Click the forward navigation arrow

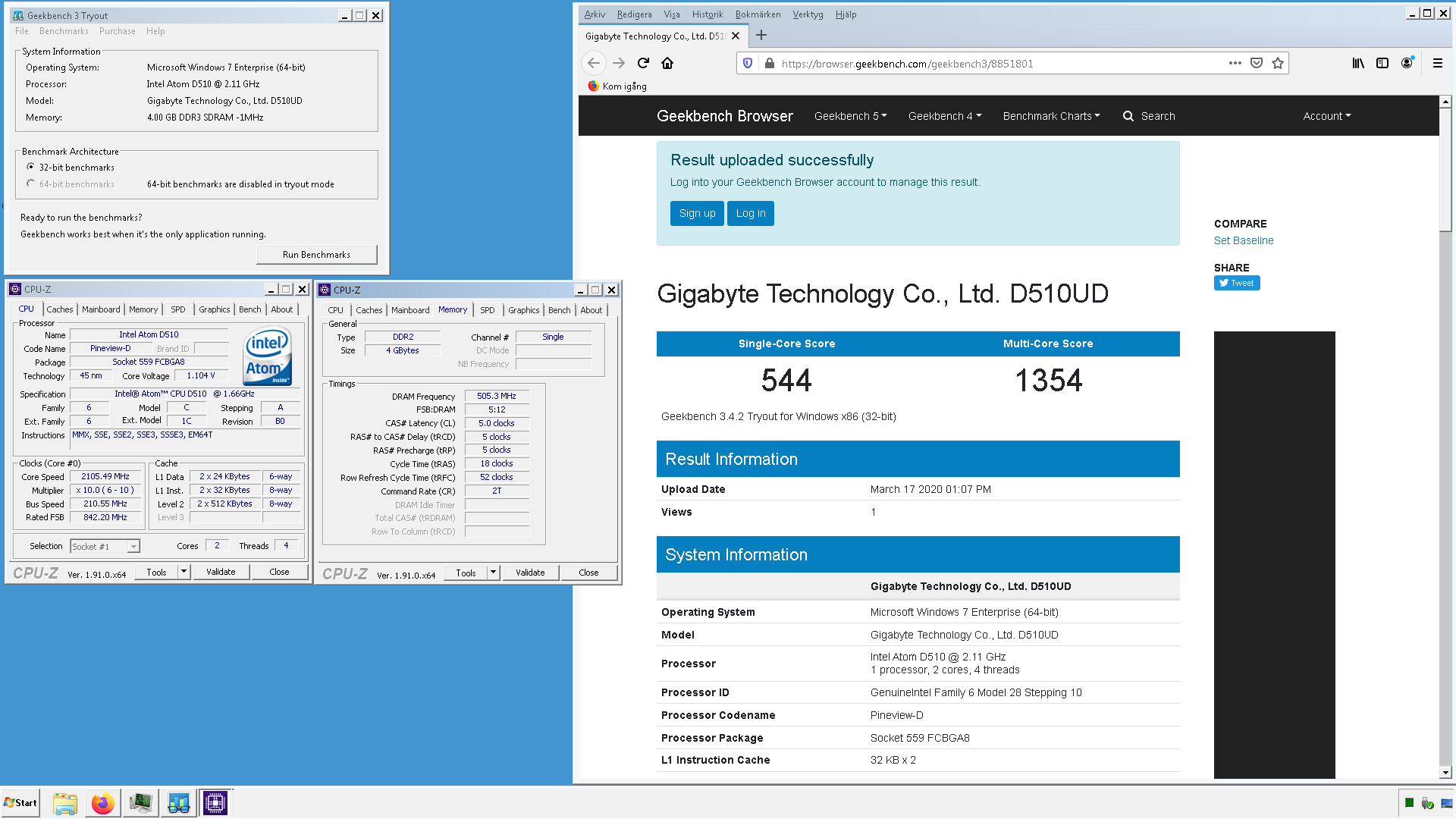pyautogui.click(x=618, y=64)
